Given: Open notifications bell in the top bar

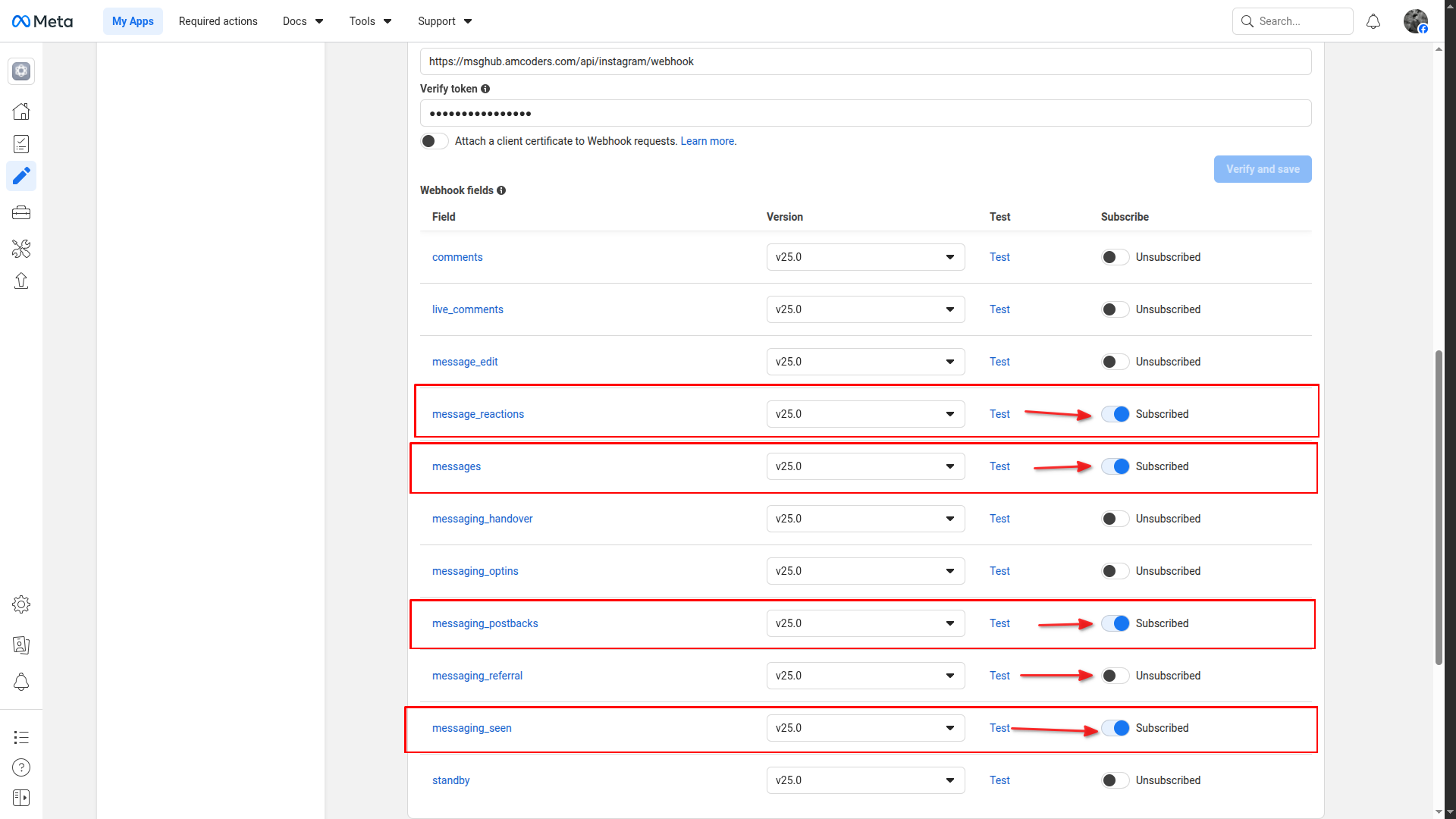Looking at the screenshot, I should pos(1373,20).
